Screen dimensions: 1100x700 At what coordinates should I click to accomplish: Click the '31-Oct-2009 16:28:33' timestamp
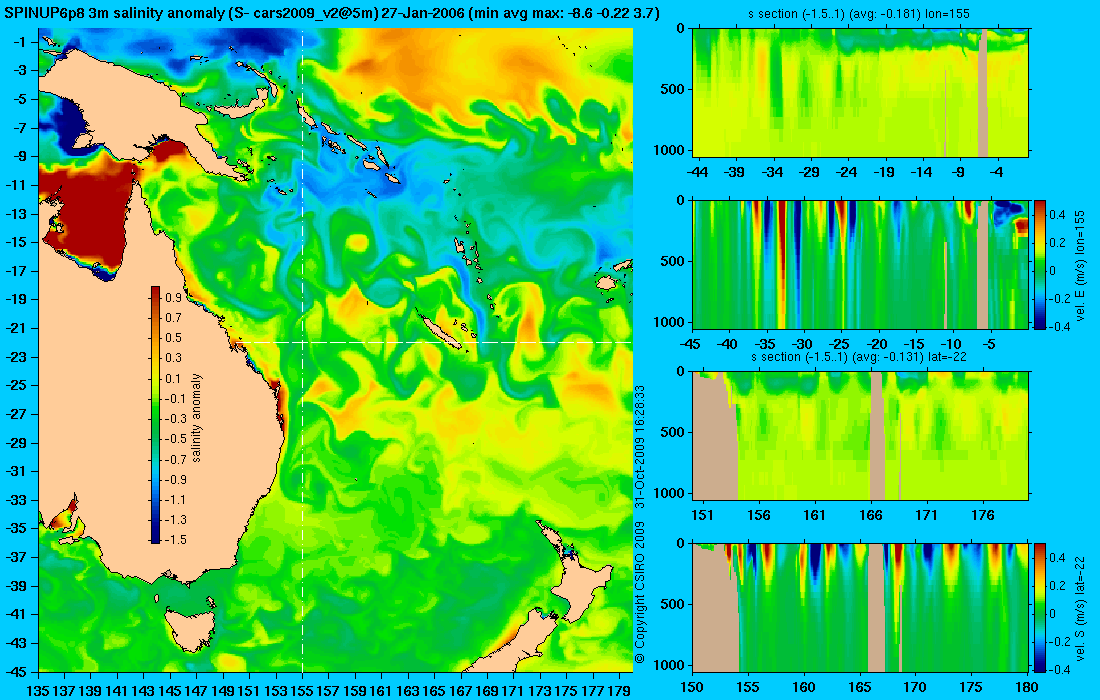click(x=639, y=447)
